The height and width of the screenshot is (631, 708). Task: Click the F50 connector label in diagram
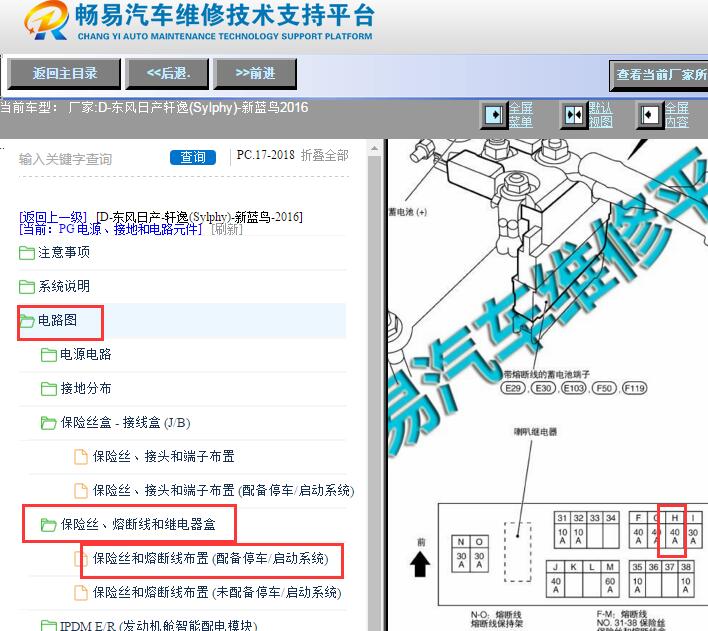[x=604, y=388]
